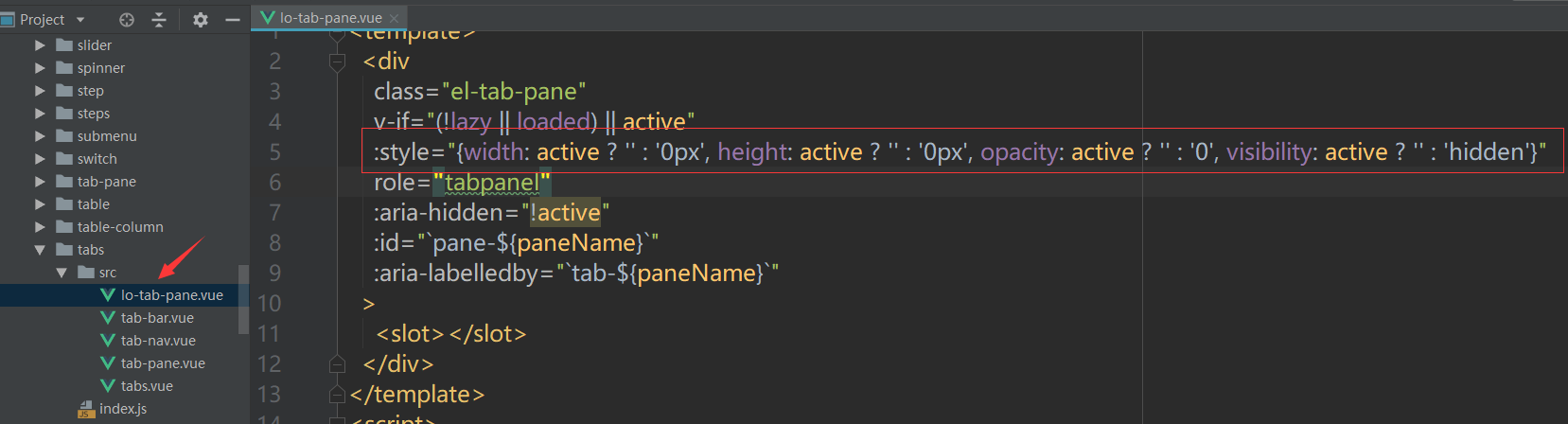Viewport: 1568px width, 424px height.
Task: Collapse the tabs folder
Action: point(40,250)
